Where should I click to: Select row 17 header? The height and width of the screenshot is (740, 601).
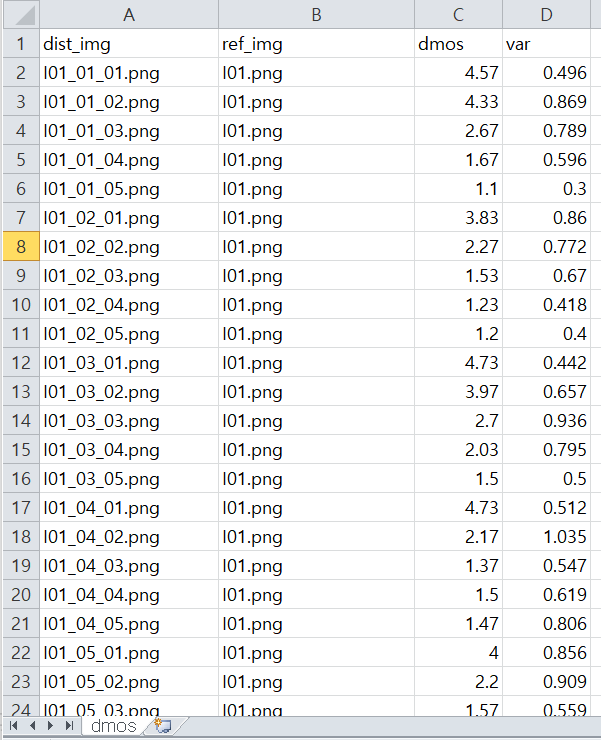21,507
